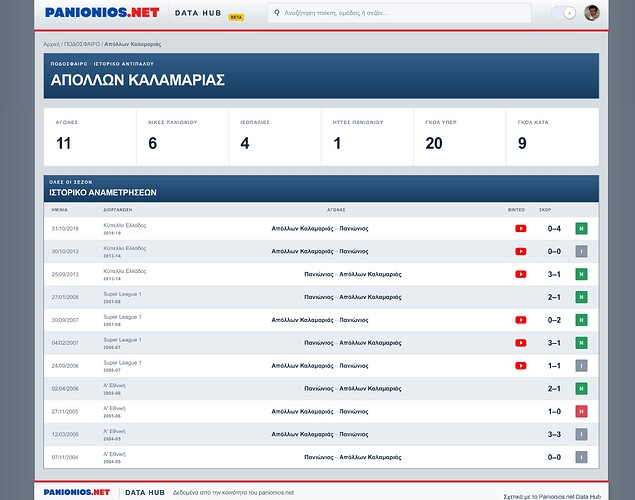Open the 04/02/2007 Πανιώνιος – Απόλλων Καλαμαριάς match

tap(353, 343)
